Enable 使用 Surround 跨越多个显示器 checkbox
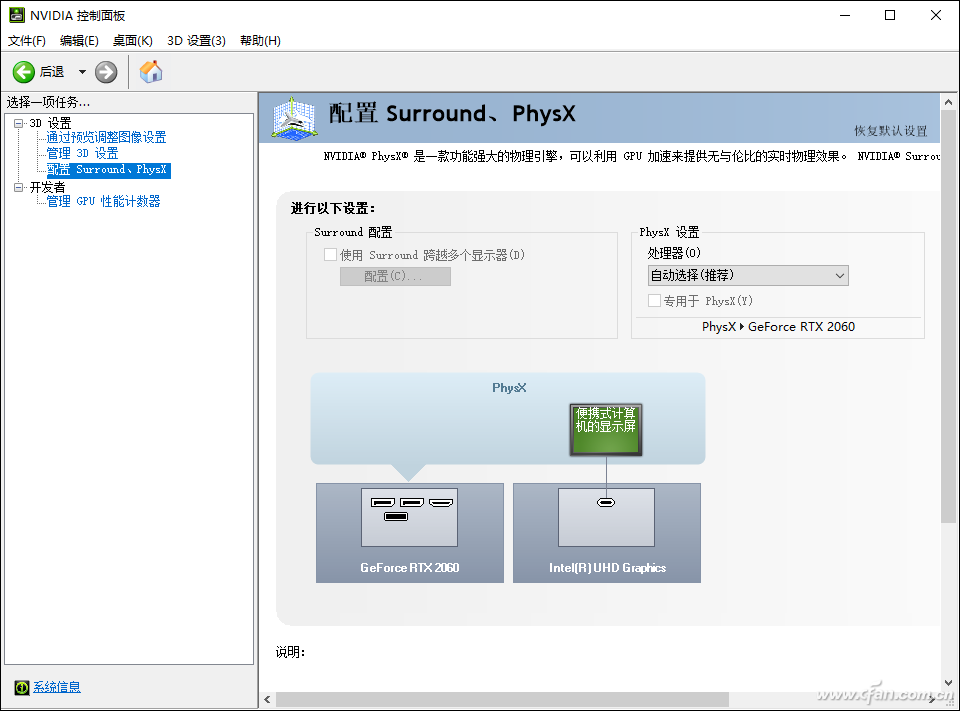 click(x=330, y=254)
